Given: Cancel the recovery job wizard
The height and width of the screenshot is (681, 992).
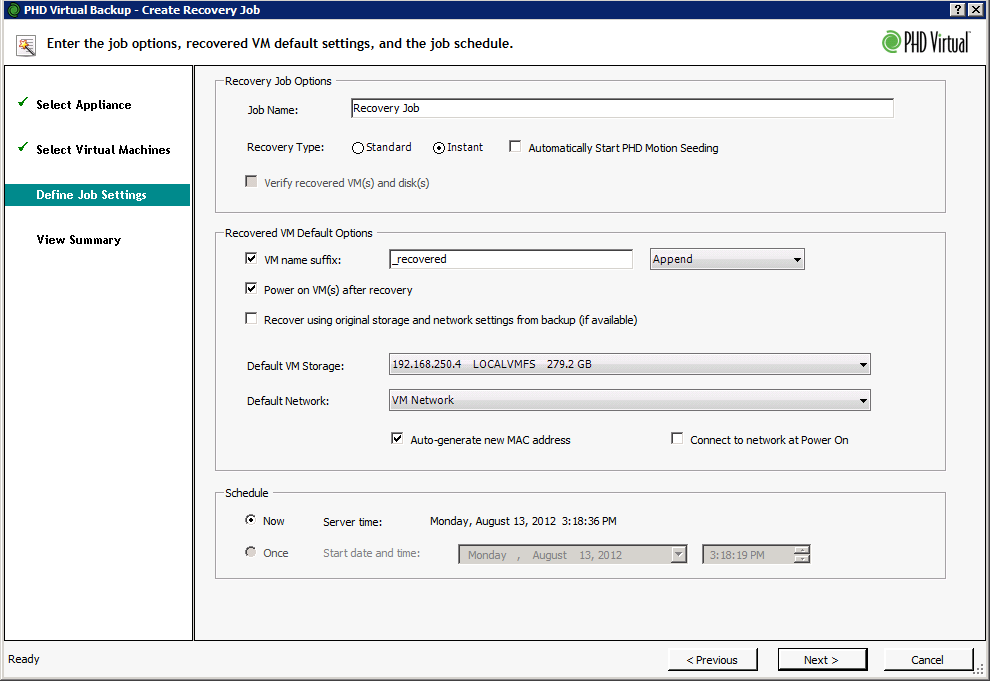Looking at the screenshot, I should click(x=927, y=659).
